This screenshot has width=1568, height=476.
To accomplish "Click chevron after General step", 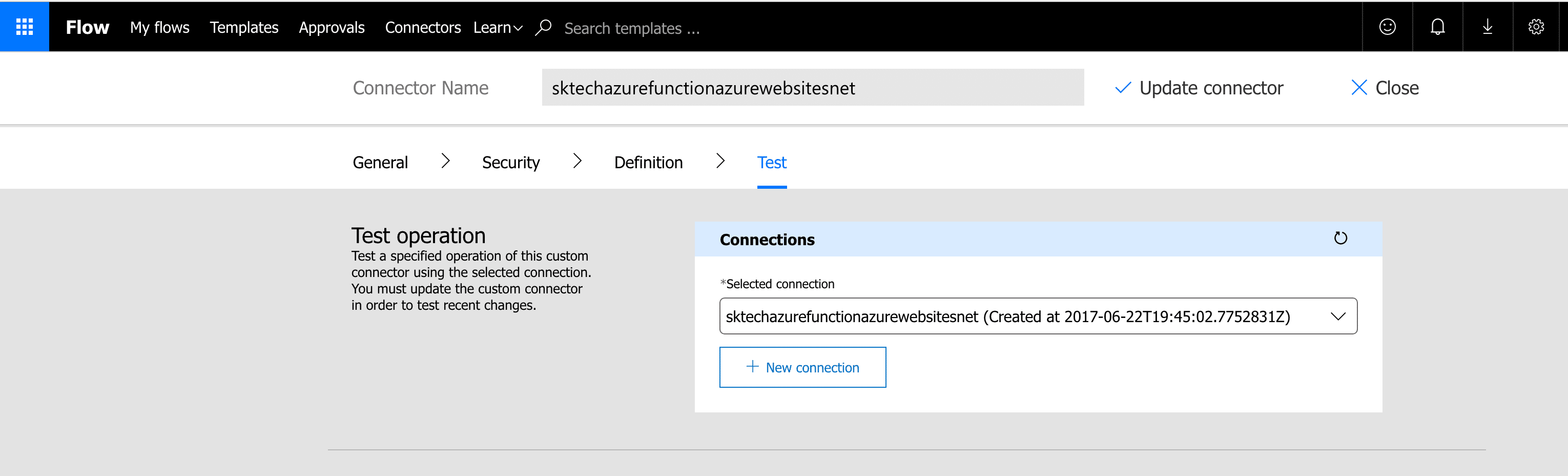I will click(446, 161).
